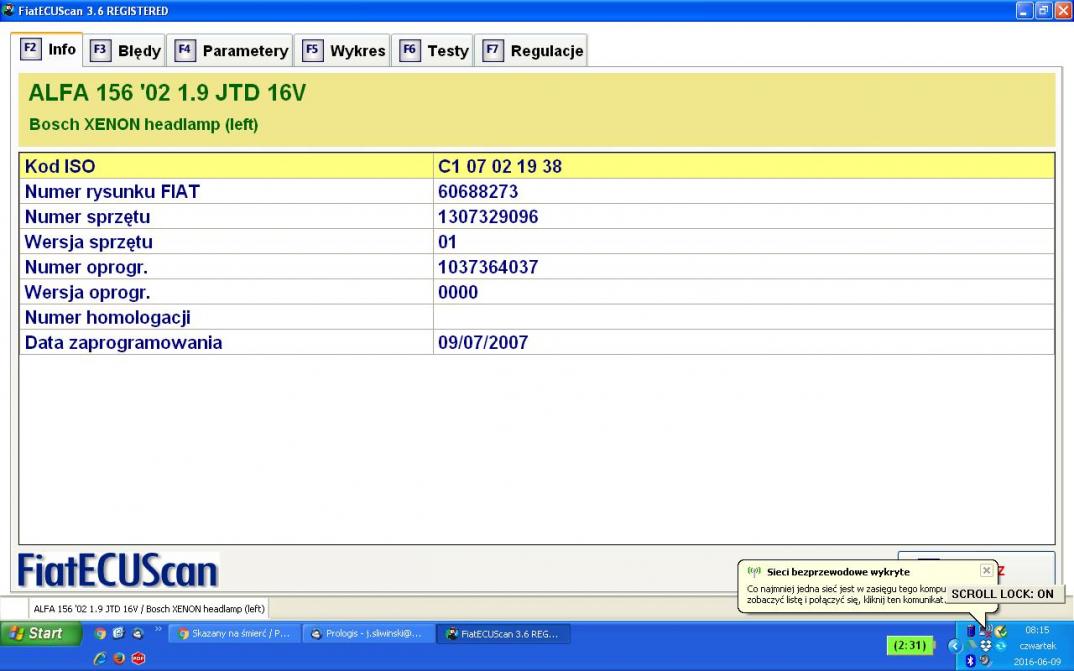Image resolution: width=1074 pixels, height=671 pixels.
Task: Switch to 'Skazany na śmierć' Chrome taskbar window
Action: coord(234,634)
